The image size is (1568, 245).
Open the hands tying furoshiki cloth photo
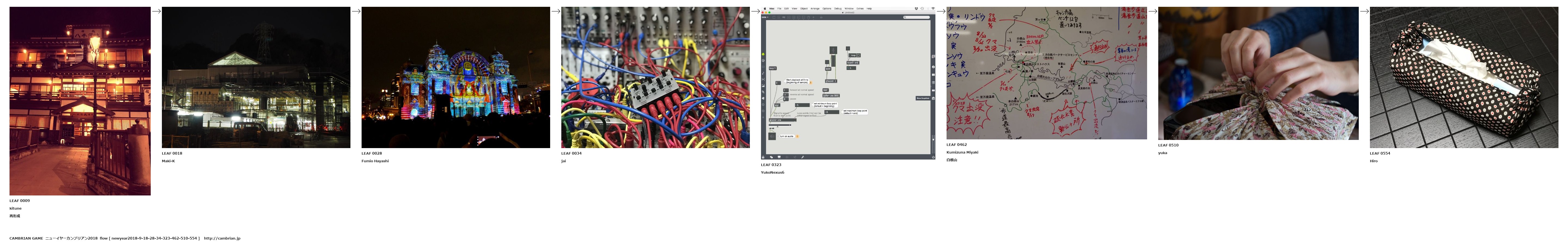(1258, 73)
